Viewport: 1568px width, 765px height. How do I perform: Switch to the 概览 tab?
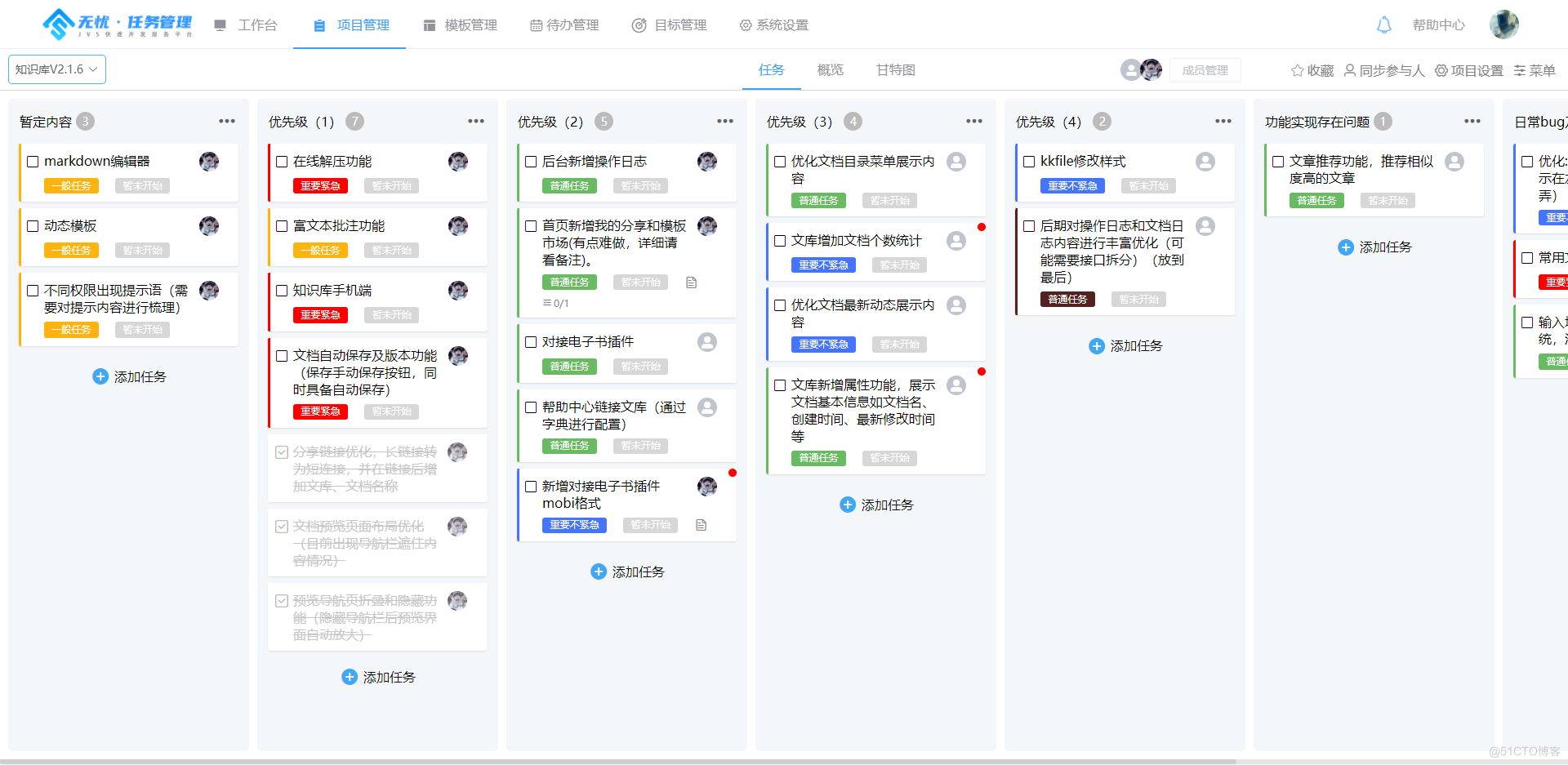click(830, 70)
